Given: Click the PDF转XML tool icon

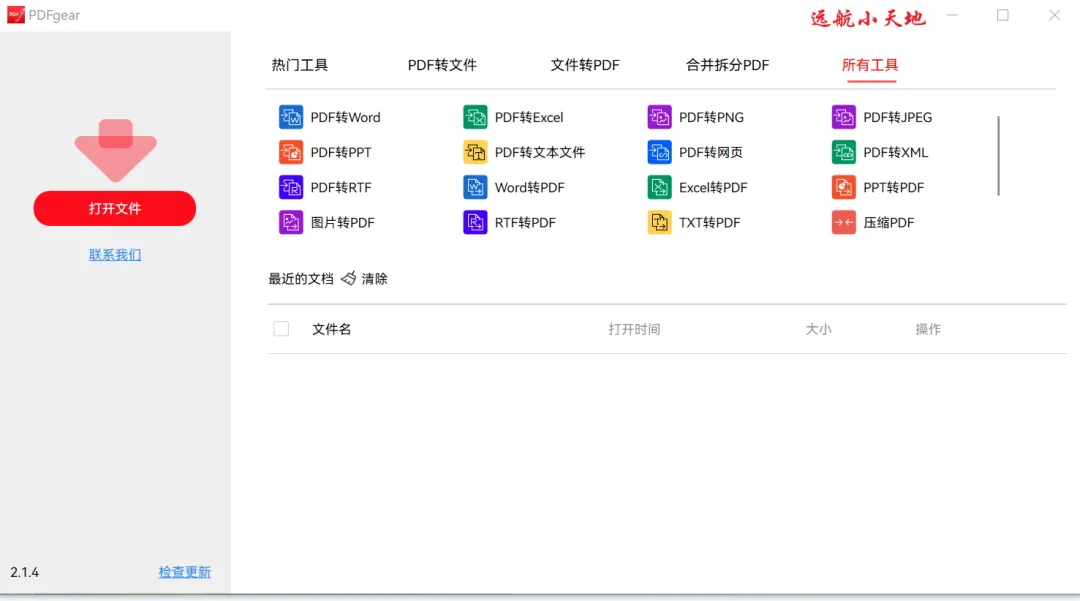Looking at the screenshot, I should 844,152.
